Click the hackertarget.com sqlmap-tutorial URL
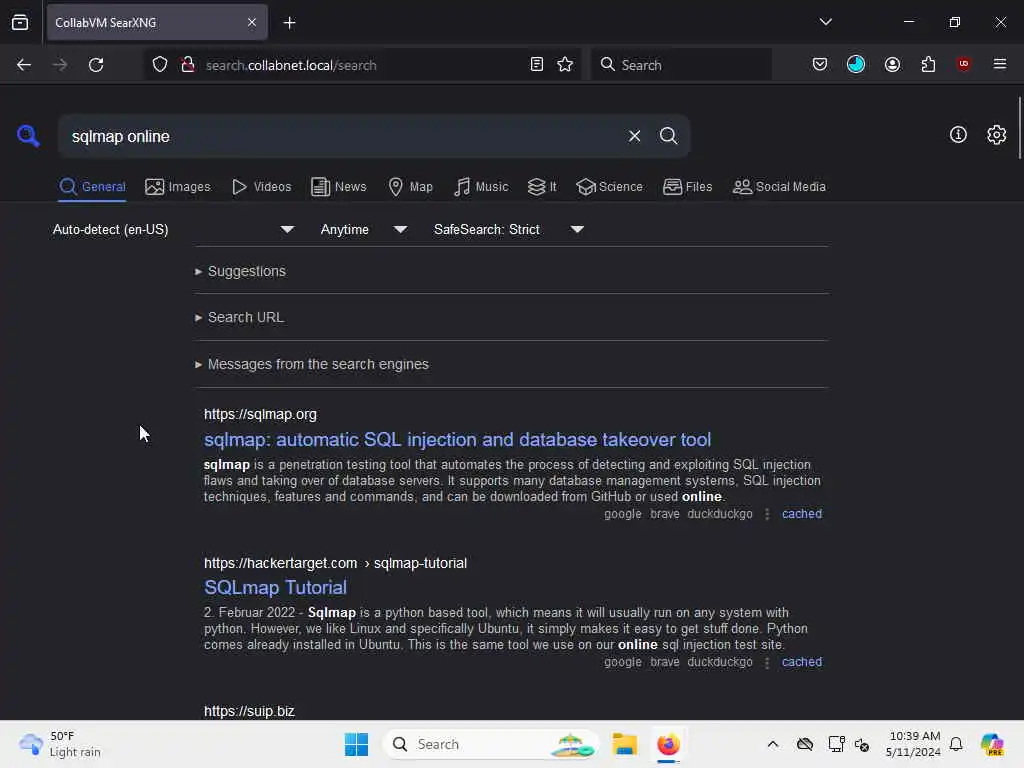The image size is (1024, 768). pyautogui.click(x=335, y=563)
